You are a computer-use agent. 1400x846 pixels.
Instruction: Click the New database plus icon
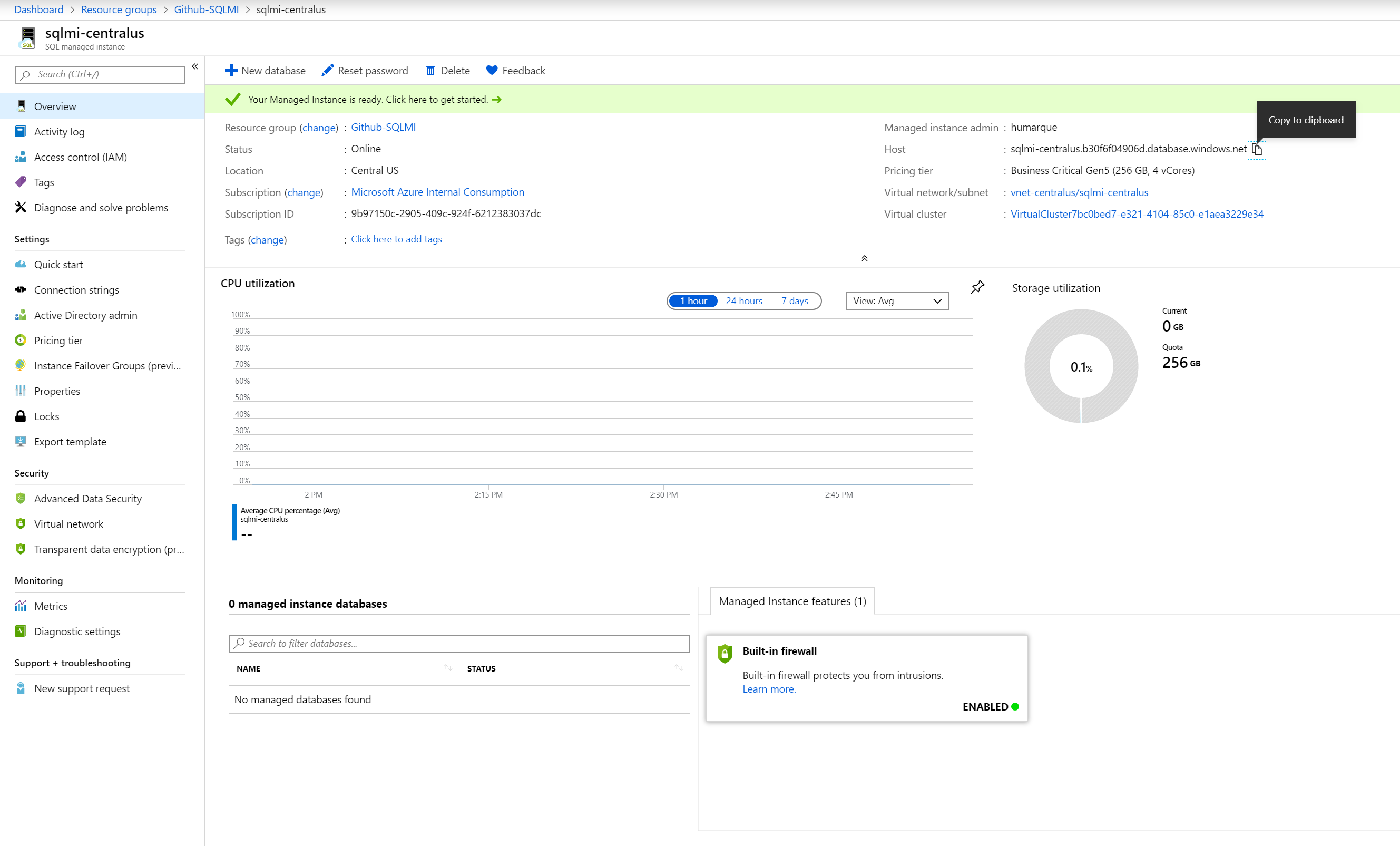point(231,71)
